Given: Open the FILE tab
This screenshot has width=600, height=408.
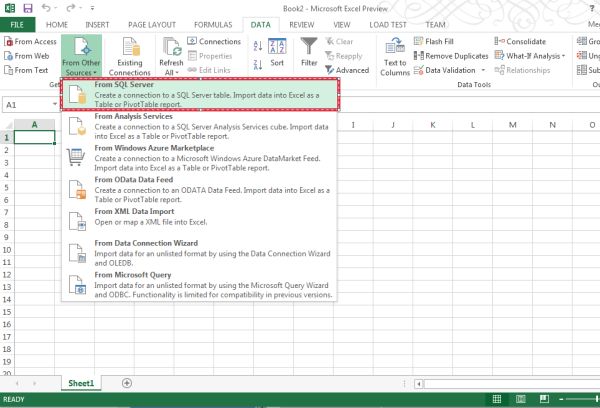Looking at the screenshot, I should (x=17, y=25).
